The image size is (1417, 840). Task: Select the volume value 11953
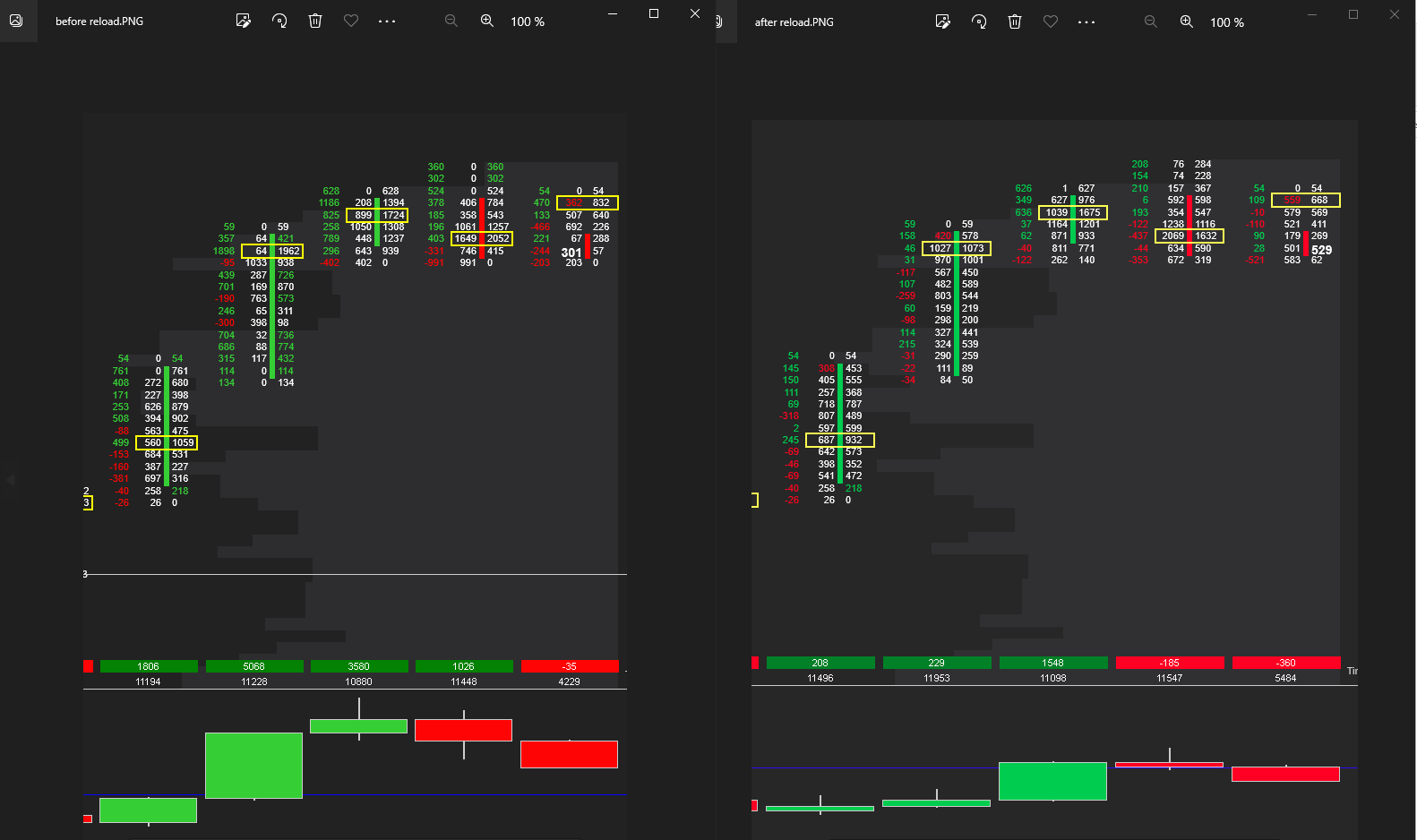click(937, 678)
